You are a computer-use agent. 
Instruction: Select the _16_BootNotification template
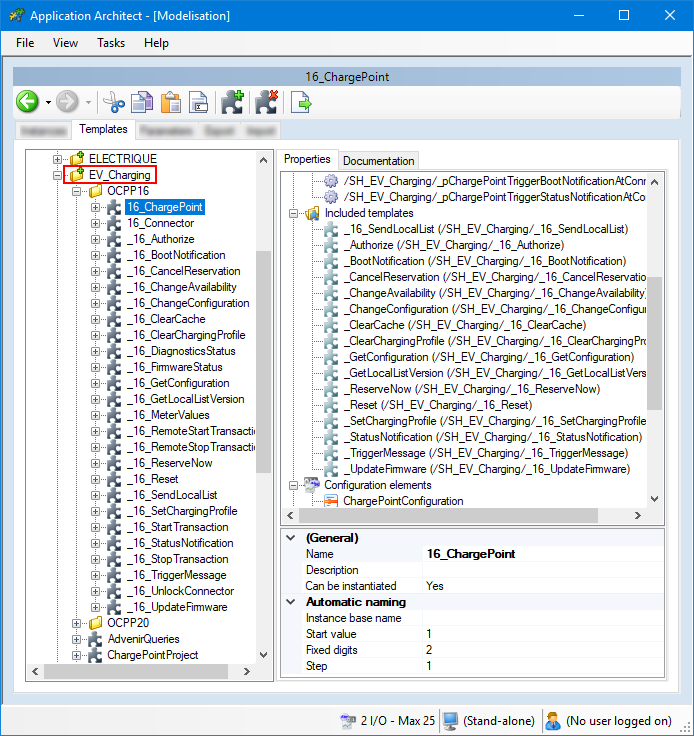point(176,255)
